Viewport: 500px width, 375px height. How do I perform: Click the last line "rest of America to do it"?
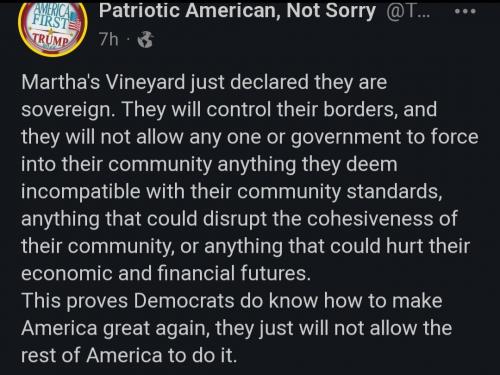coord(129,355)
